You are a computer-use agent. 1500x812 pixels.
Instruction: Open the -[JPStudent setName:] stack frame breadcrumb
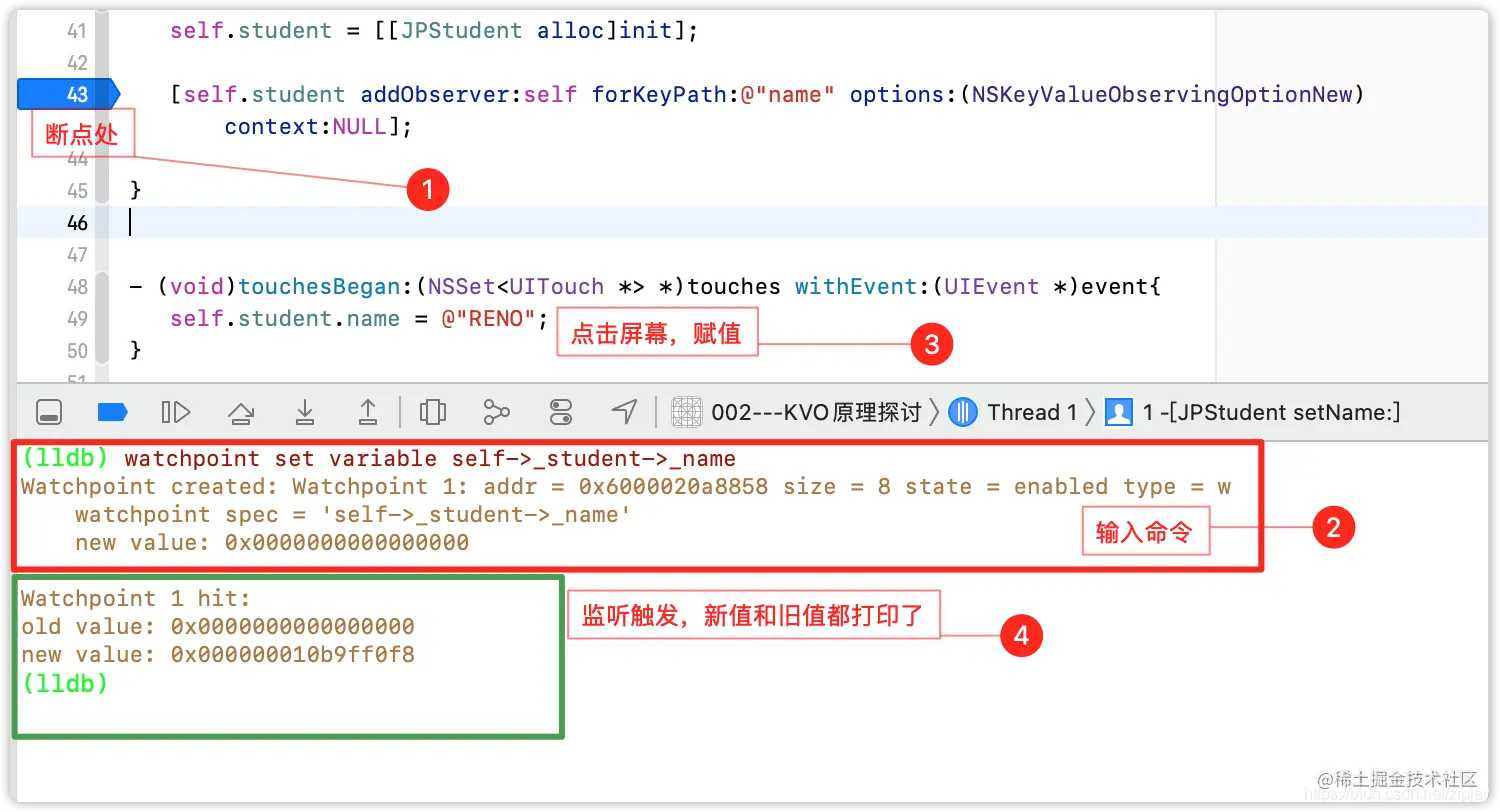[1252, 412]
